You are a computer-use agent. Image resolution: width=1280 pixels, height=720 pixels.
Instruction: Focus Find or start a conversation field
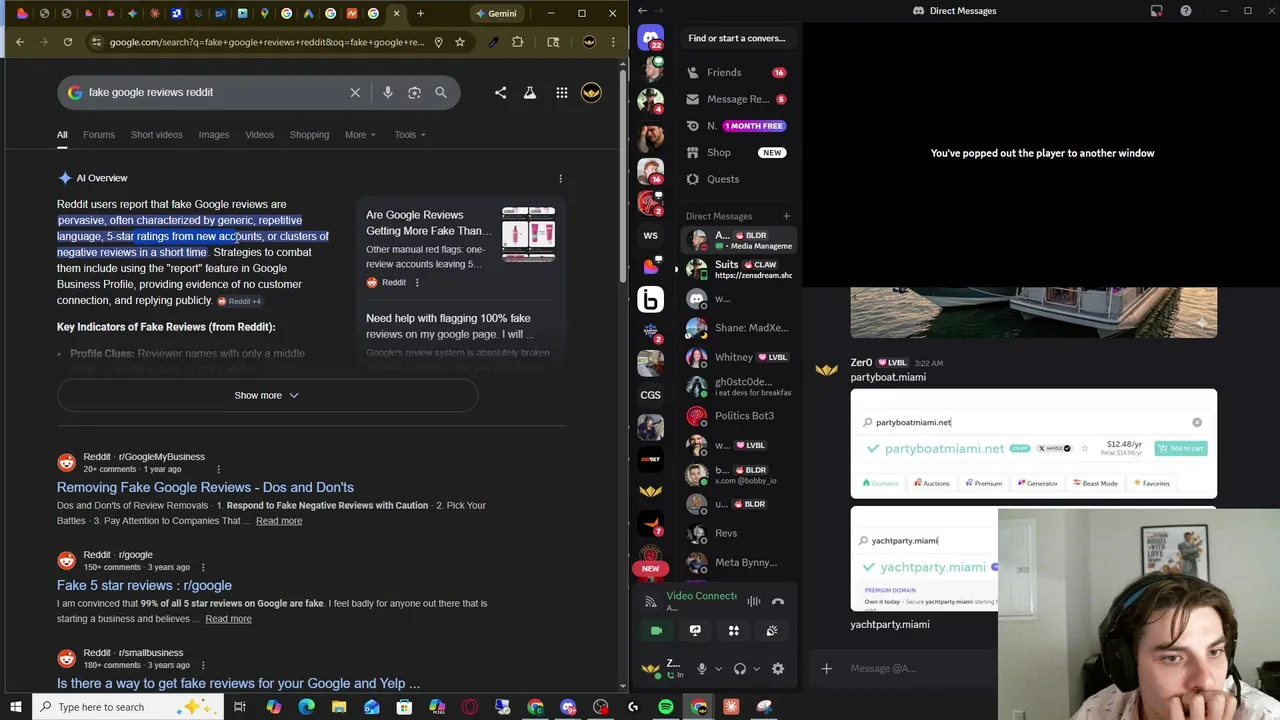coord(737,38)
